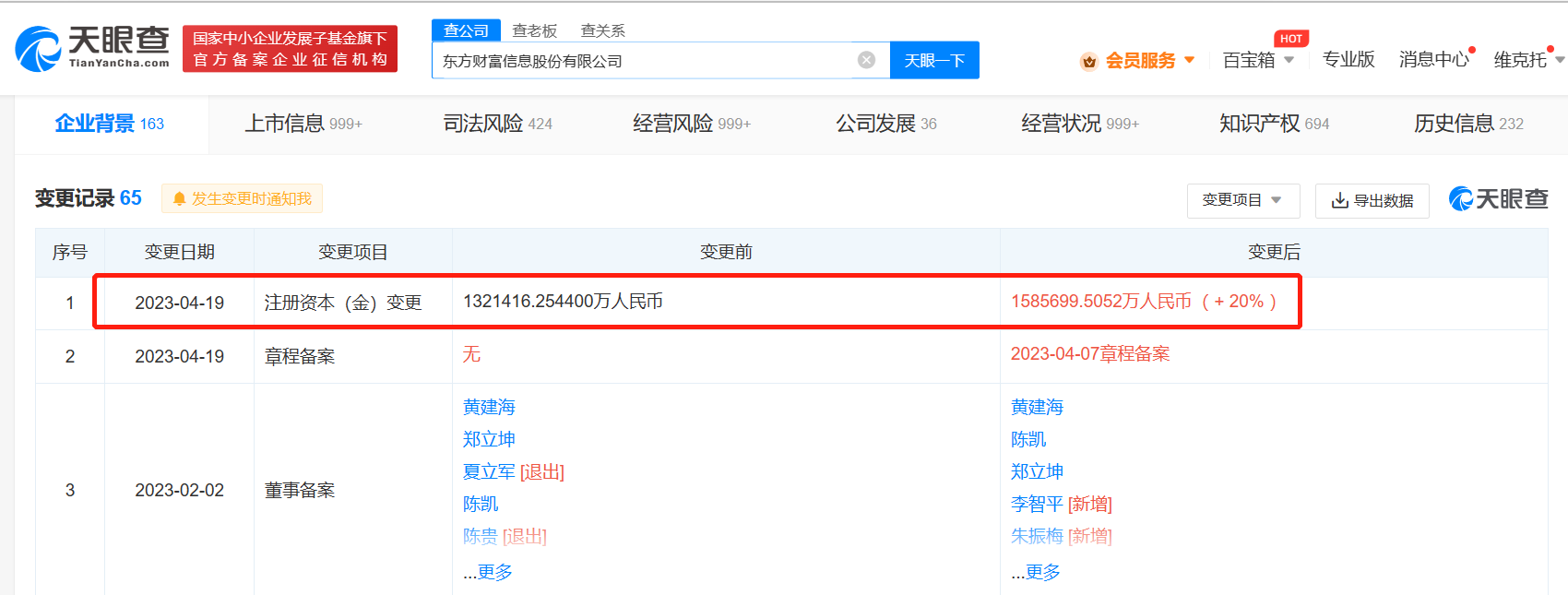Switch to the 历史信息 tab
The height and width of the screenshot is (595, 1568).
click(x=1468, y=124)
